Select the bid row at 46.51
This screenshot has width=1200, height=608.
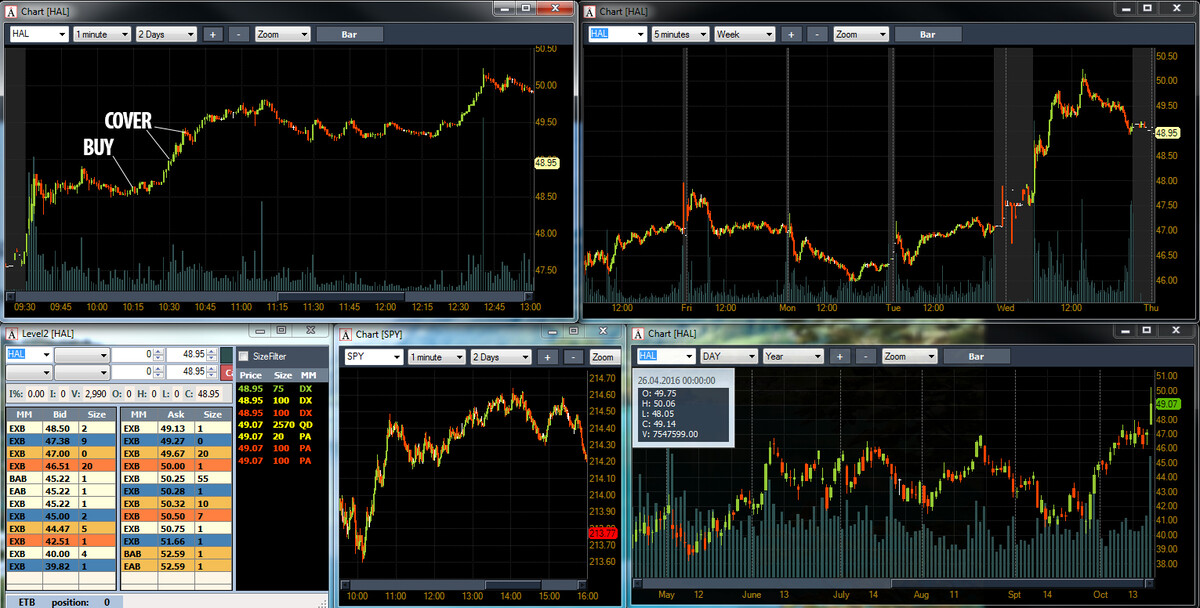(60, 465)
